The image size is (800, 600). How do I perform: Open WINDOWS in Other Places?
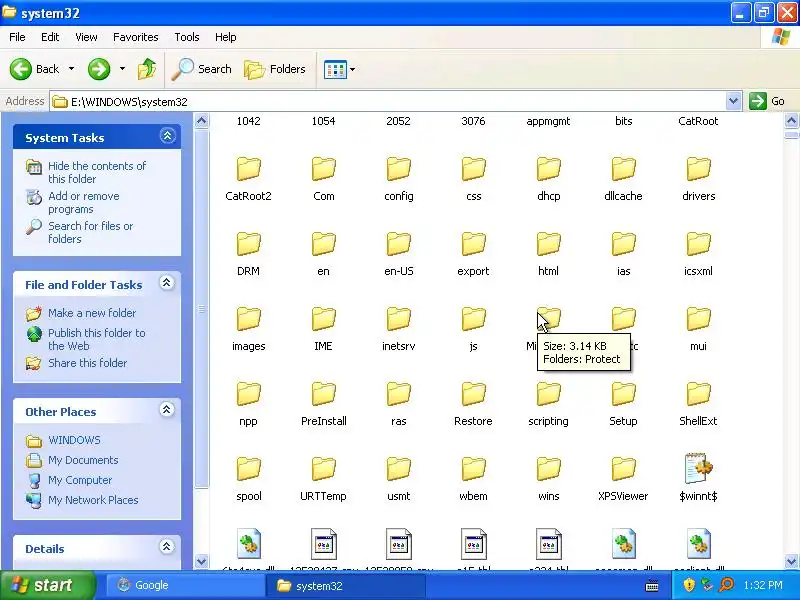coord(74,440)
